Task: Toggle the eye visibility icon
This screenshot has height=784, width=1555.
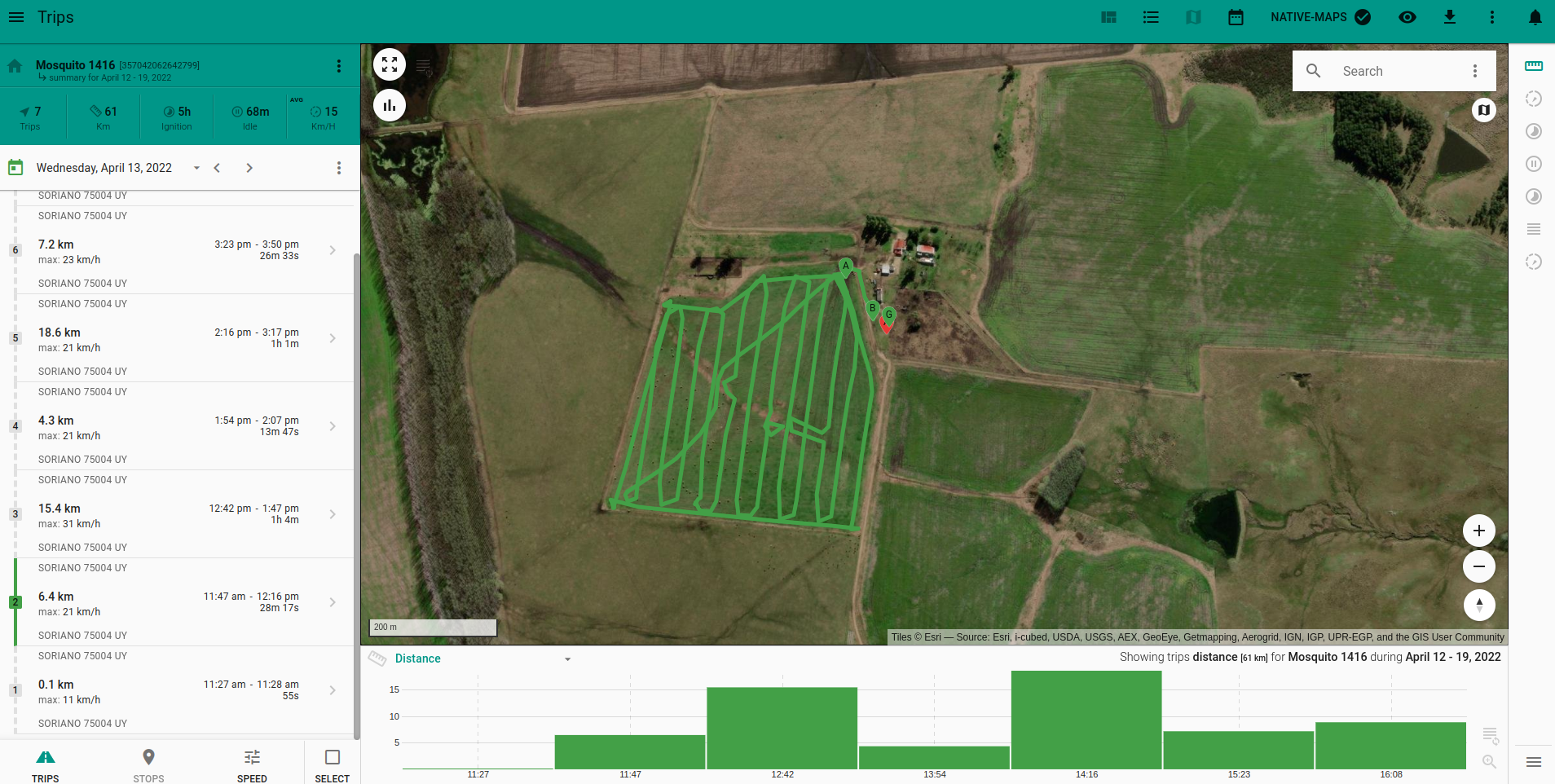Action: click(x=1407, y=17)
